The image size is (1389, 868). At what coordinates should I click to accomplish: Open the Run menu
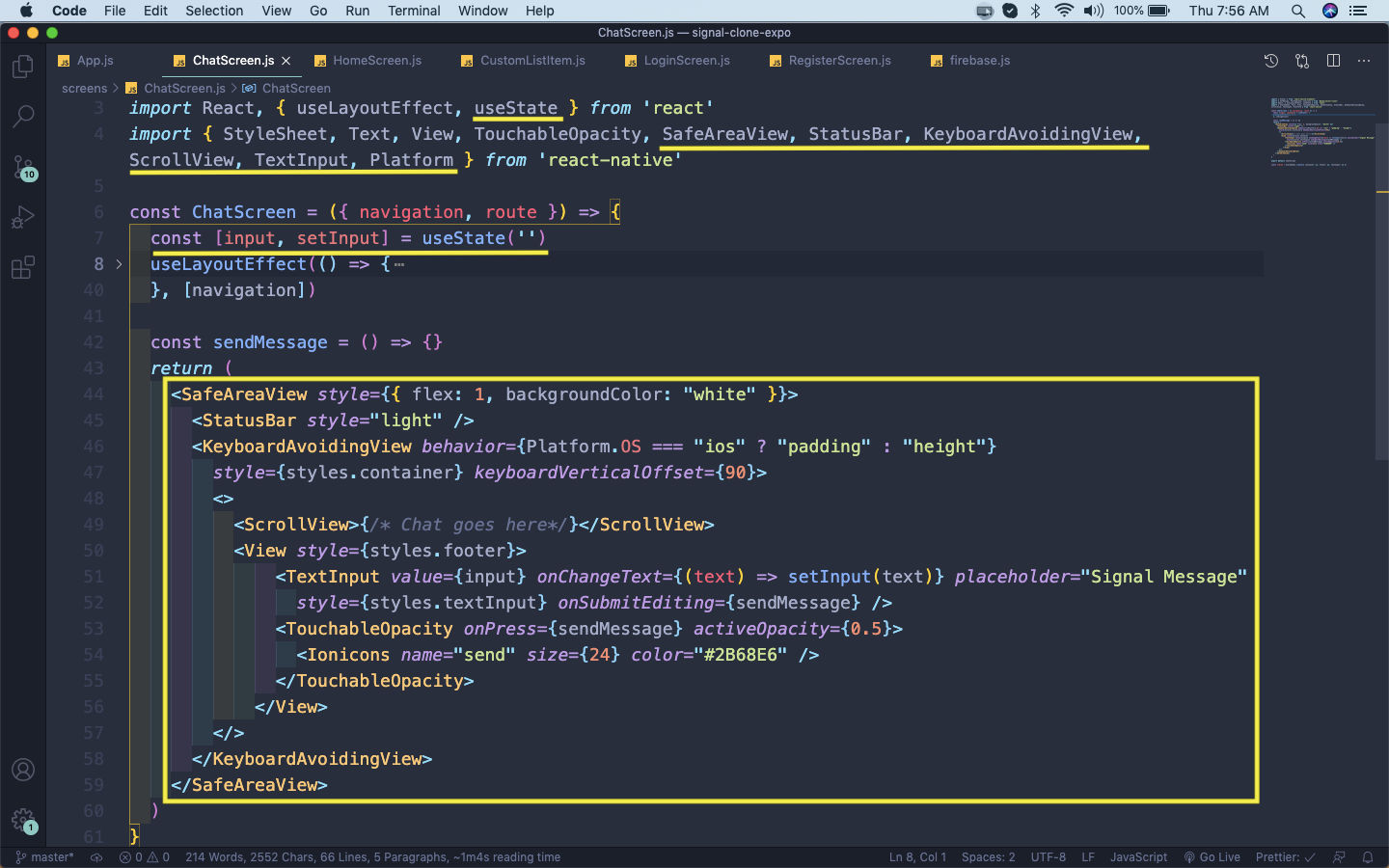[x=357, y=11]
